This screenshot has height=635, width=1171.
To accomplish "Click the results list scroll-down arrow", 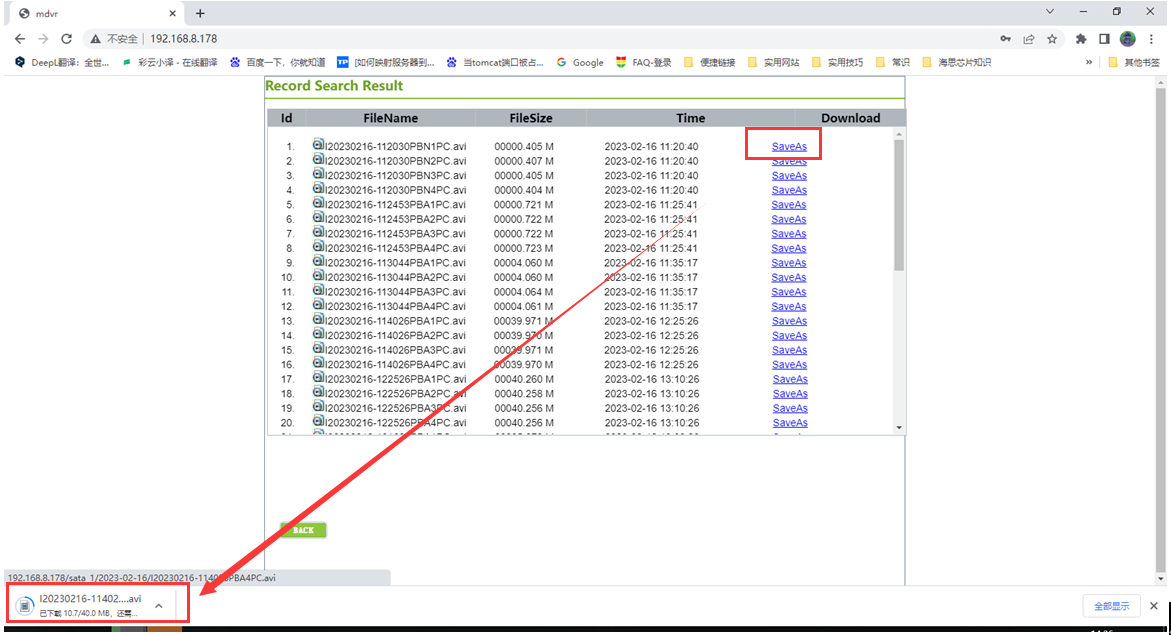I will (x=899, y=427).
